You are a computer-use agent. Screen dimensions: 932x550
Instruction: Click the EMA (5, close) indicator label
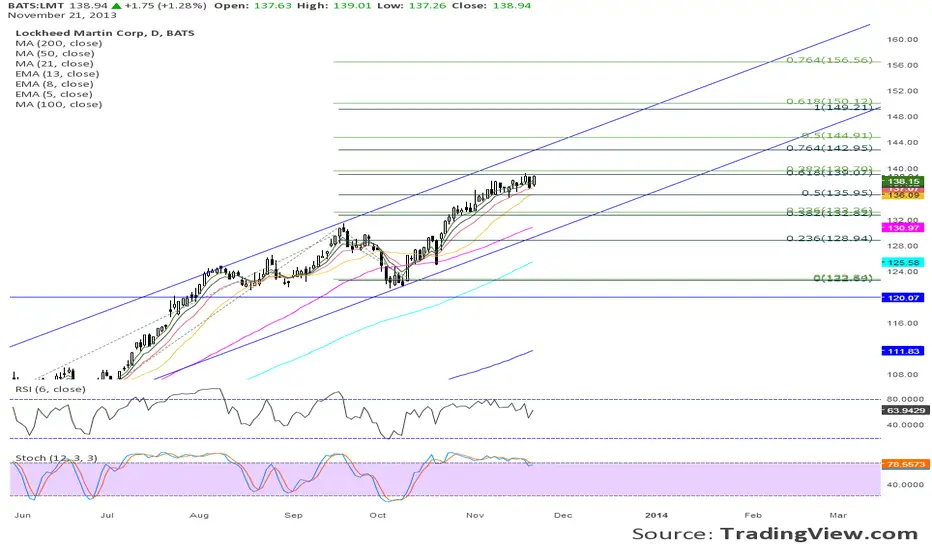tap(54, 94)
